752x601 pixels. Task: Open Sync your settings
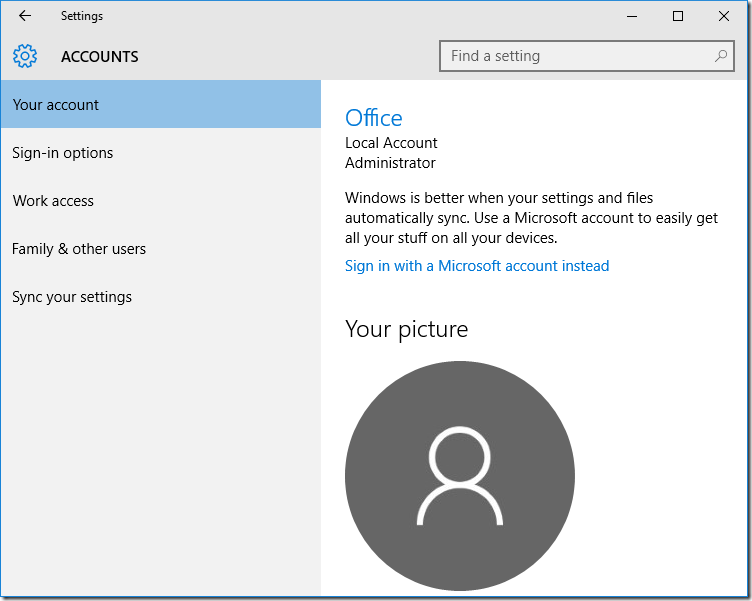161,296
